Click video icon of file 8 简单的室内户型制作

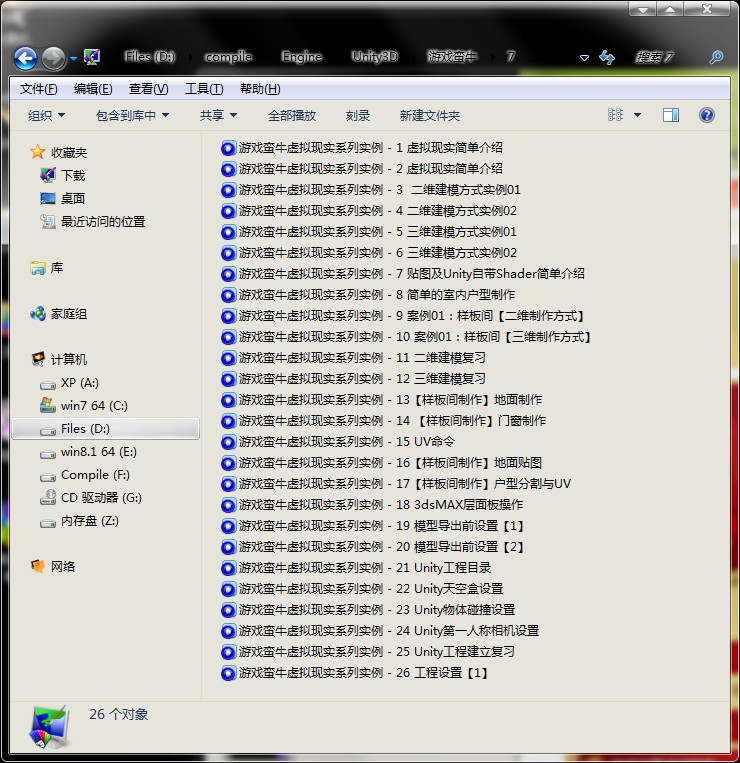pos(228,295)
